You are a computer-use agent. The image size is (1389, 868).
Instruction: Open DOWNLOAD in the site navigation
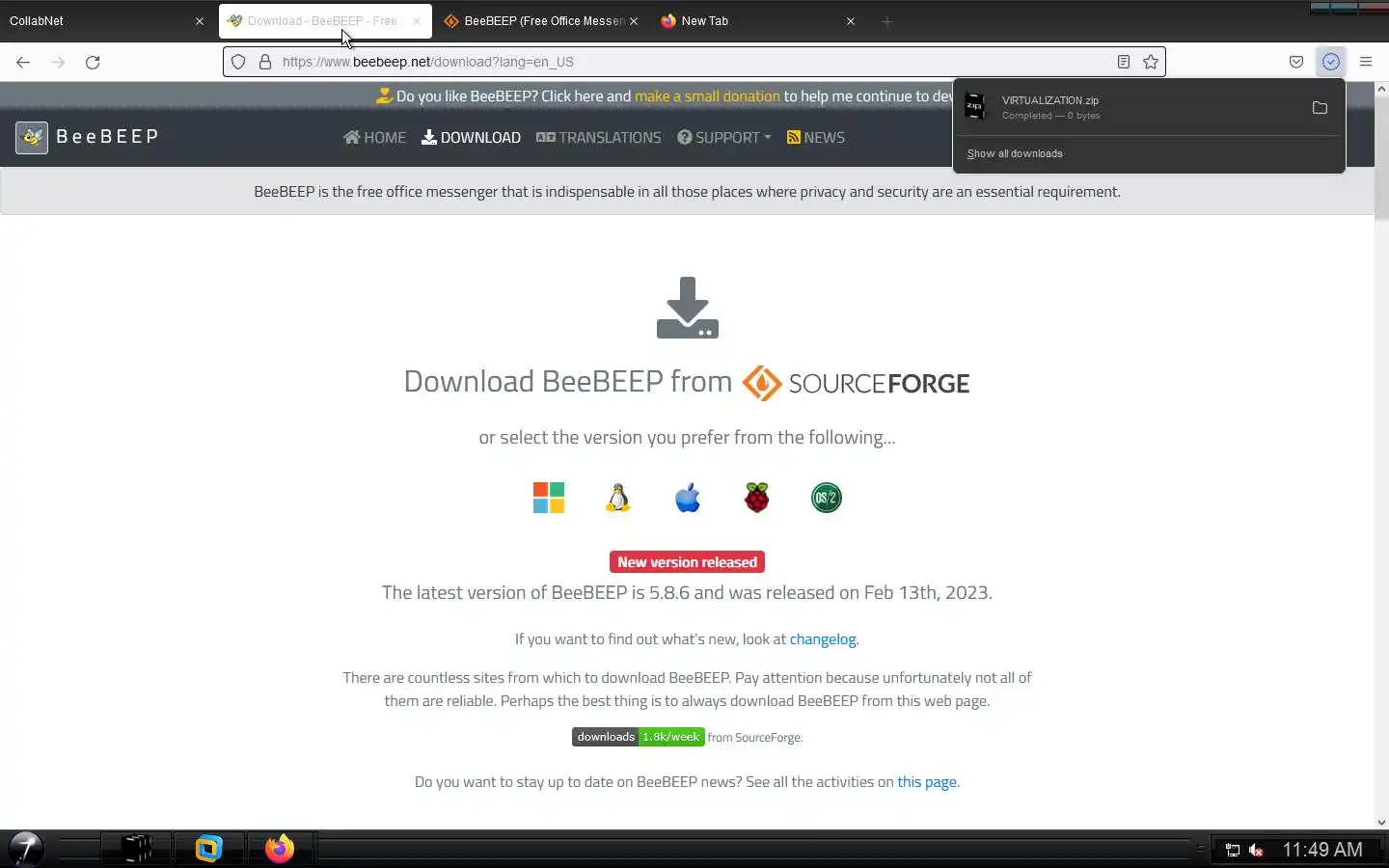[471, 137]
